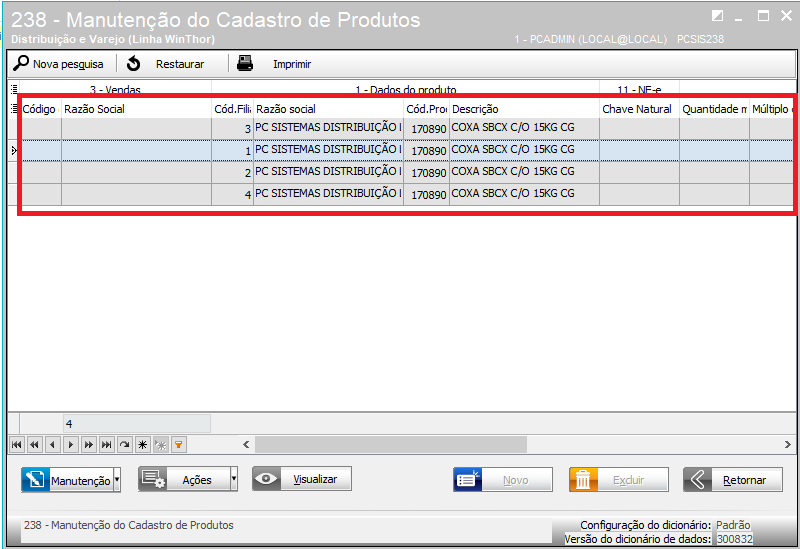Click the orange filter icon
Viewport: 800px width, 549px height.
[x=179, y=445]
